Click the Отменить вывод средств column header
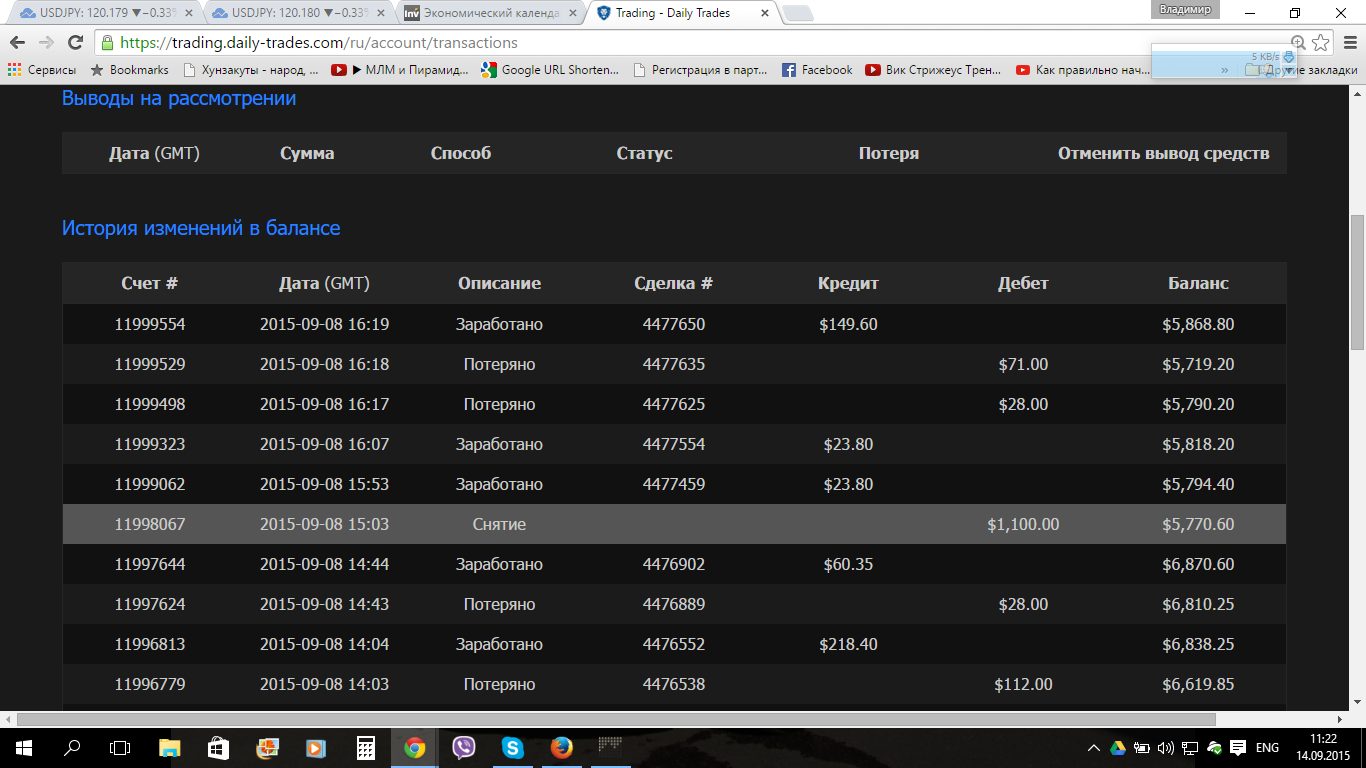 click(1164, 153)
